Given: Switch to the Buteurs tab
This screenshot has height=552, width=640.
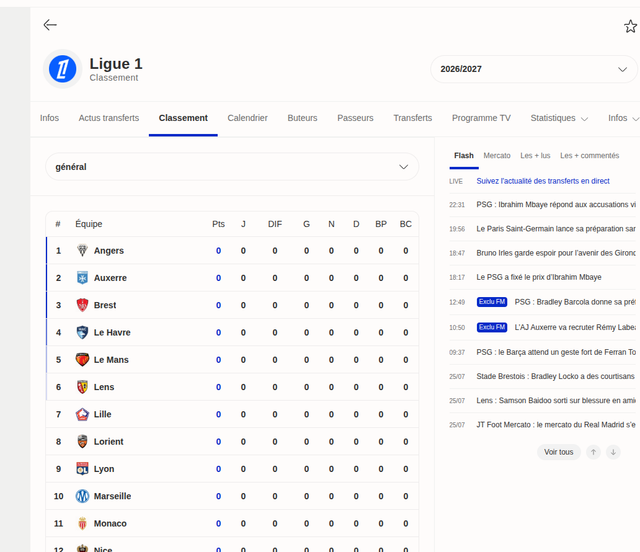Looking at the screenshot, I should [x=302, y=118].
